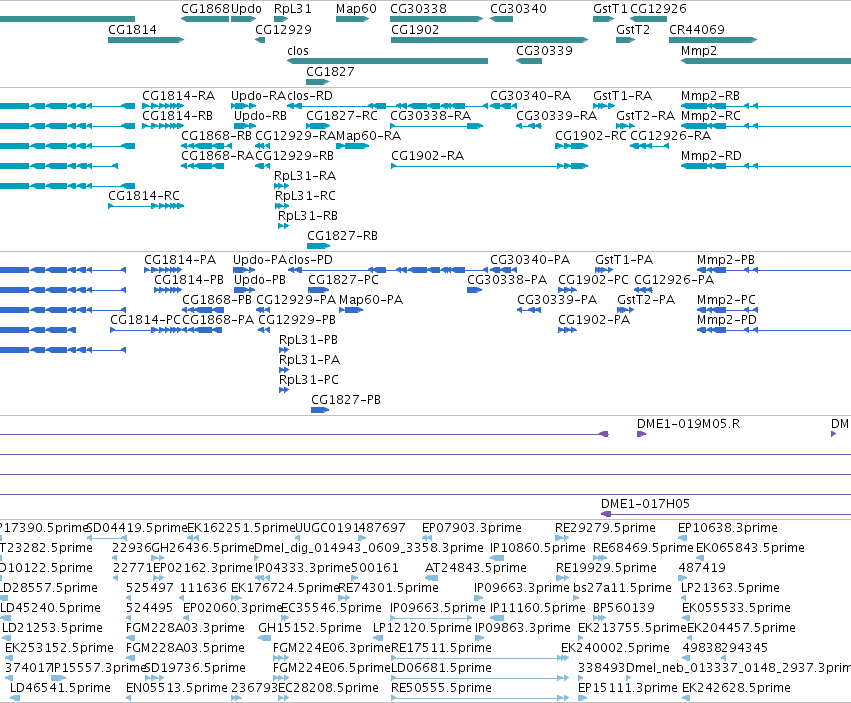Screen dimensions: 851x703
Task: Click protein Updo-PA label
Action: tap(260, 260)
